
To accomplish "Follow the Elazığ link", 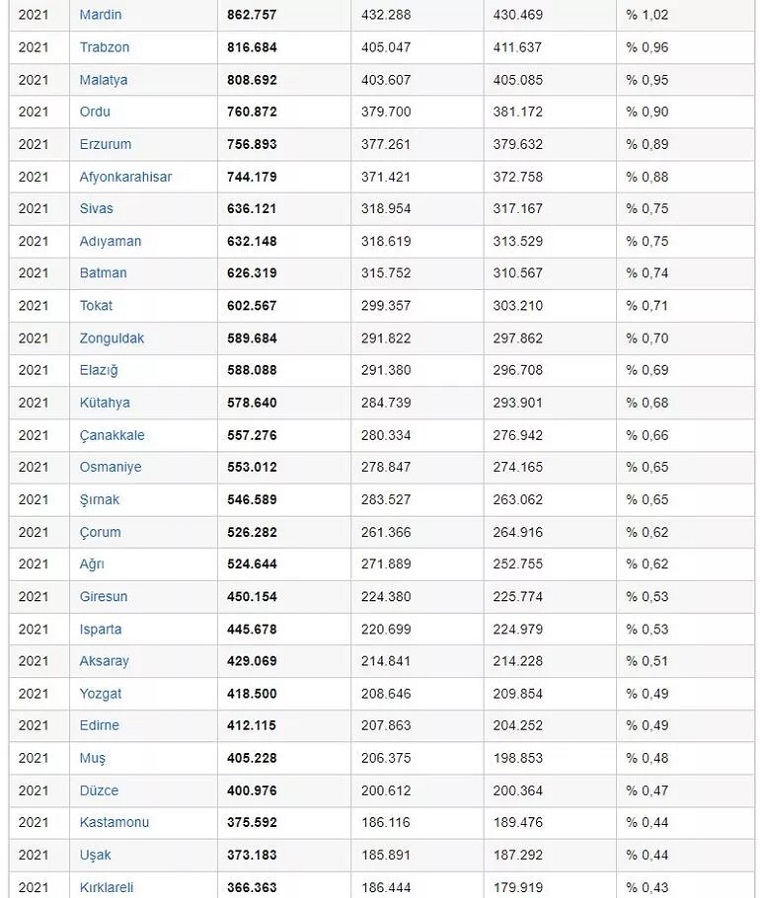I will pos(98,370).
